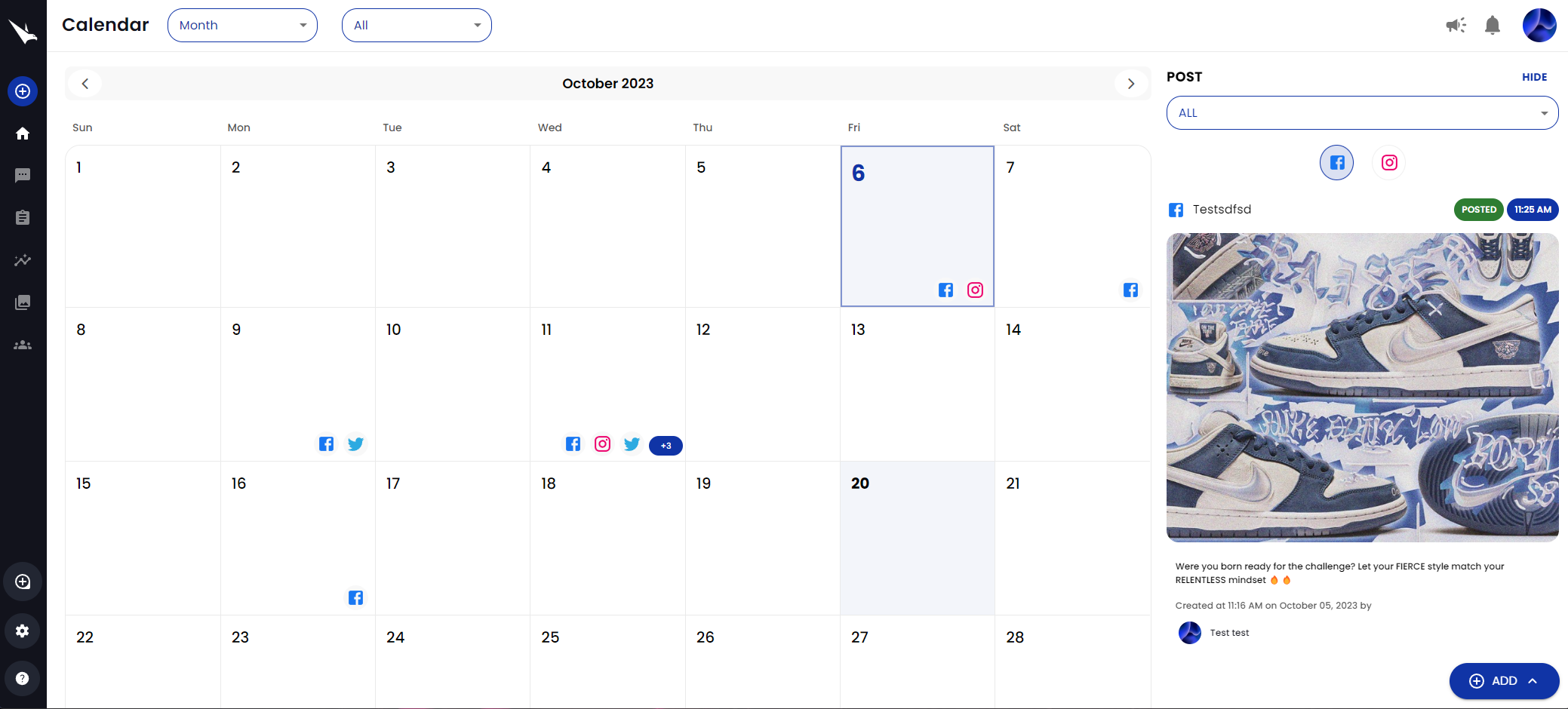Expand the ALL post status dropdown
Screen dimensions: 1568x709
click(x=1362, y=113)
